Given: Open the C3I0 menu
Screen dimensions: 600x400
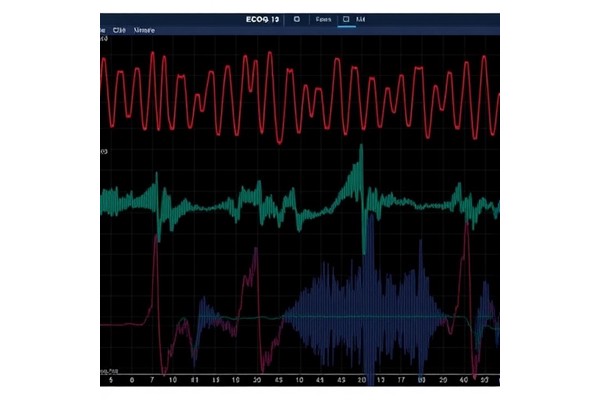Looking at the screenshot, I should [x=120, y=30].
